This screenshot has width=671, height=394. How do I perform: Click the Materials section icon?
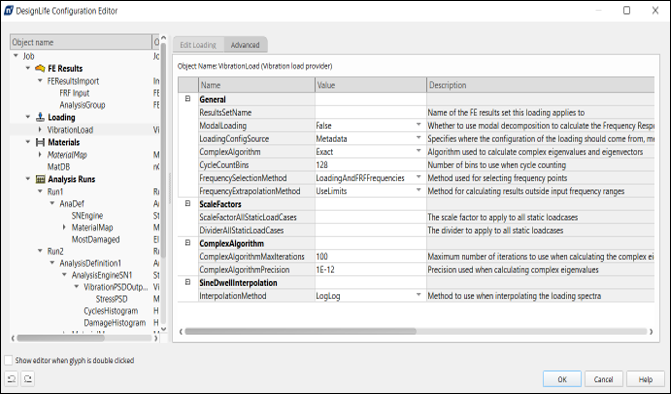click(x=40, y=142)
